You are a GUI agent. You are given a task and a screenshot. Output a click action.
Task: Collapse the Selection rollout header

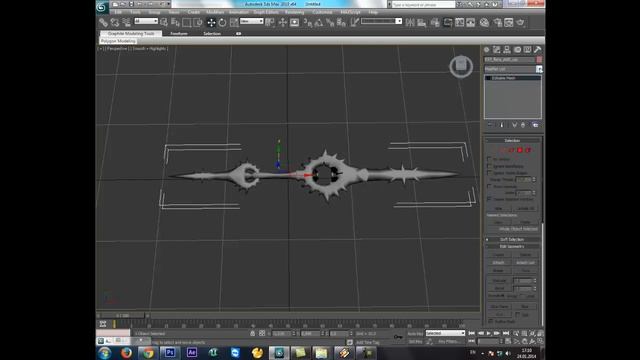pyautogui.click(x=513, y=140)
